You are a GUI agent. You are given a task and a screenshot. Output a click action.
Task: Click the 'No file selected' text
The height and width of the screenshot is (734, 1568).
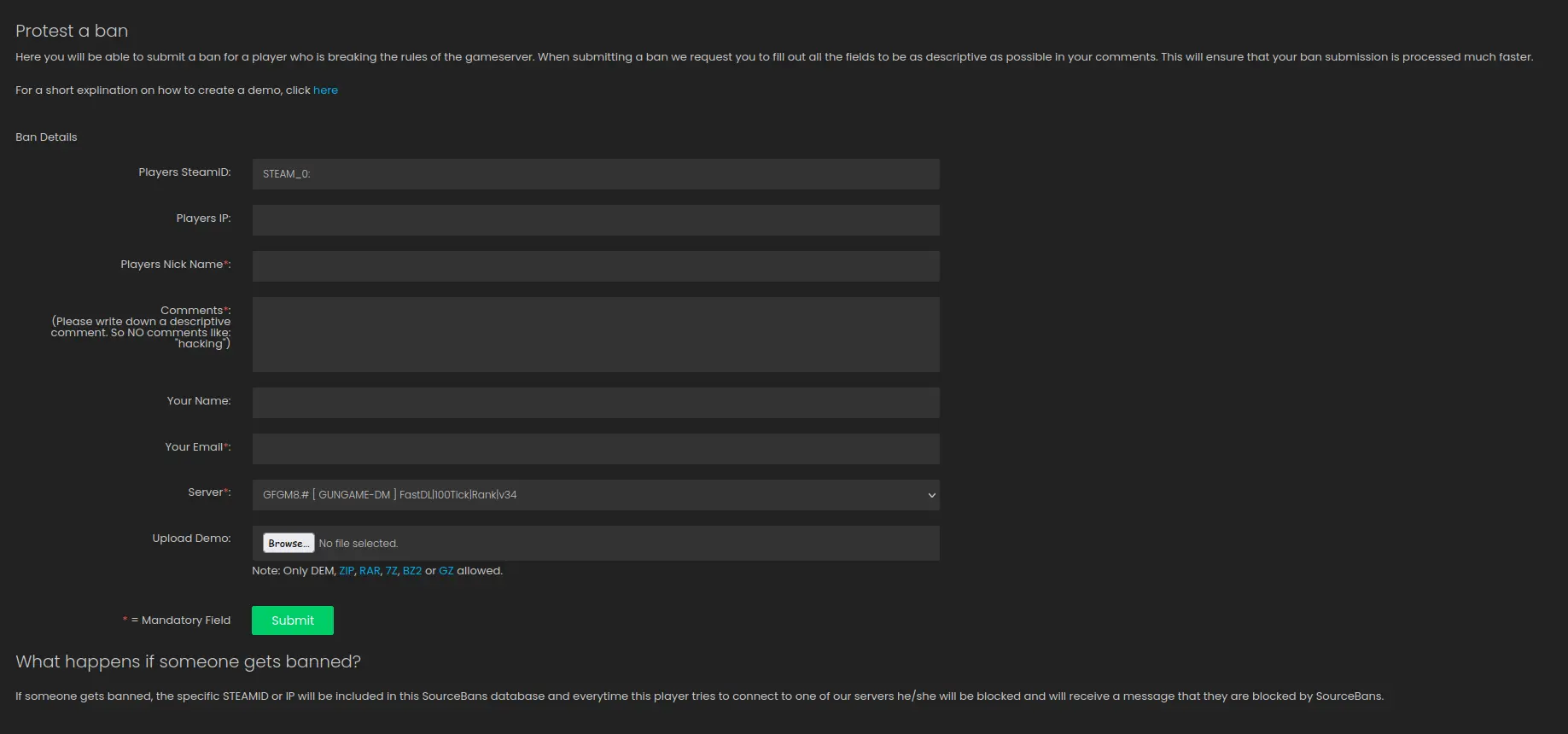click(358, 544)
